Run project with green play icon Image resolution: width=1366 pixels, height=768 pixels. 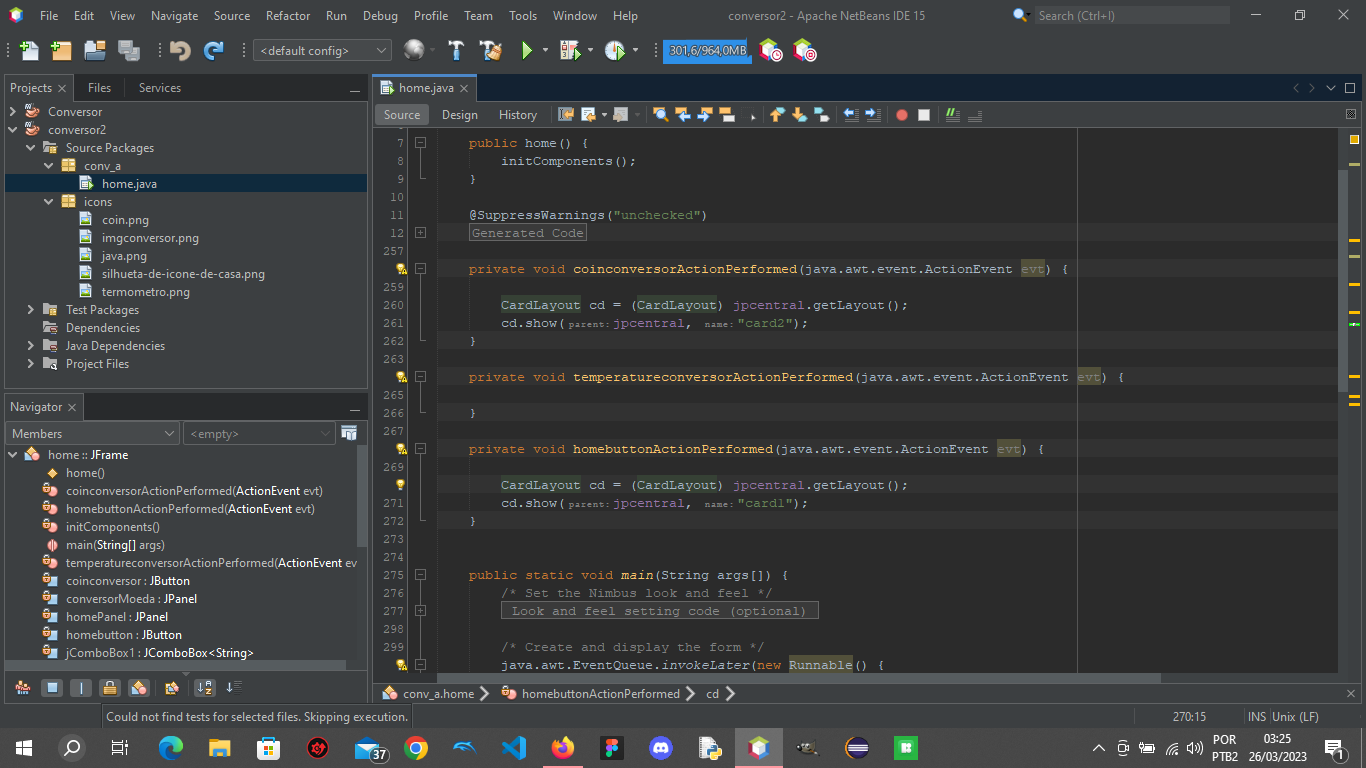click(526, 50)
